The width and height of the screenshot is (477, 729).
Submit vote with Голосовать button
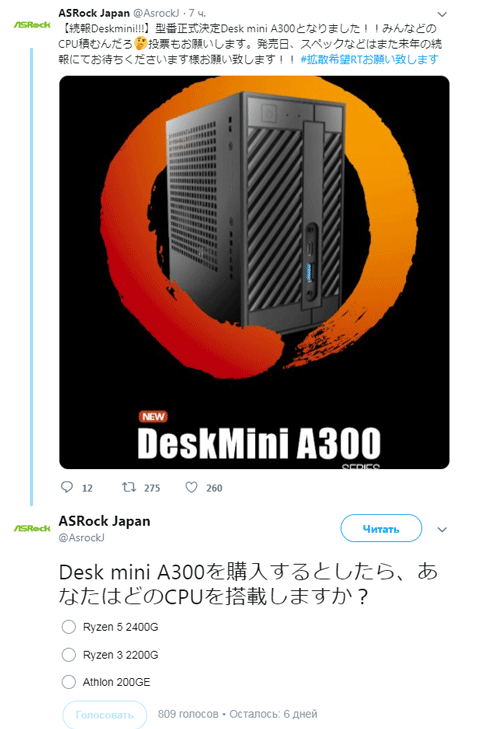[x=105, y=715]
